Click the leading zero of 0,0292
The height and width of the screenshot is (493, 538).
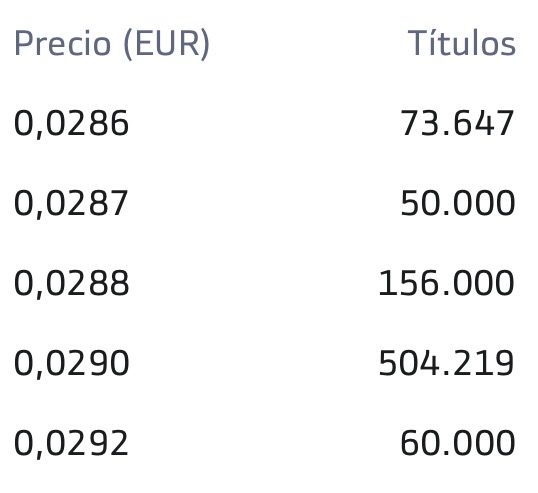pos(23,443)
